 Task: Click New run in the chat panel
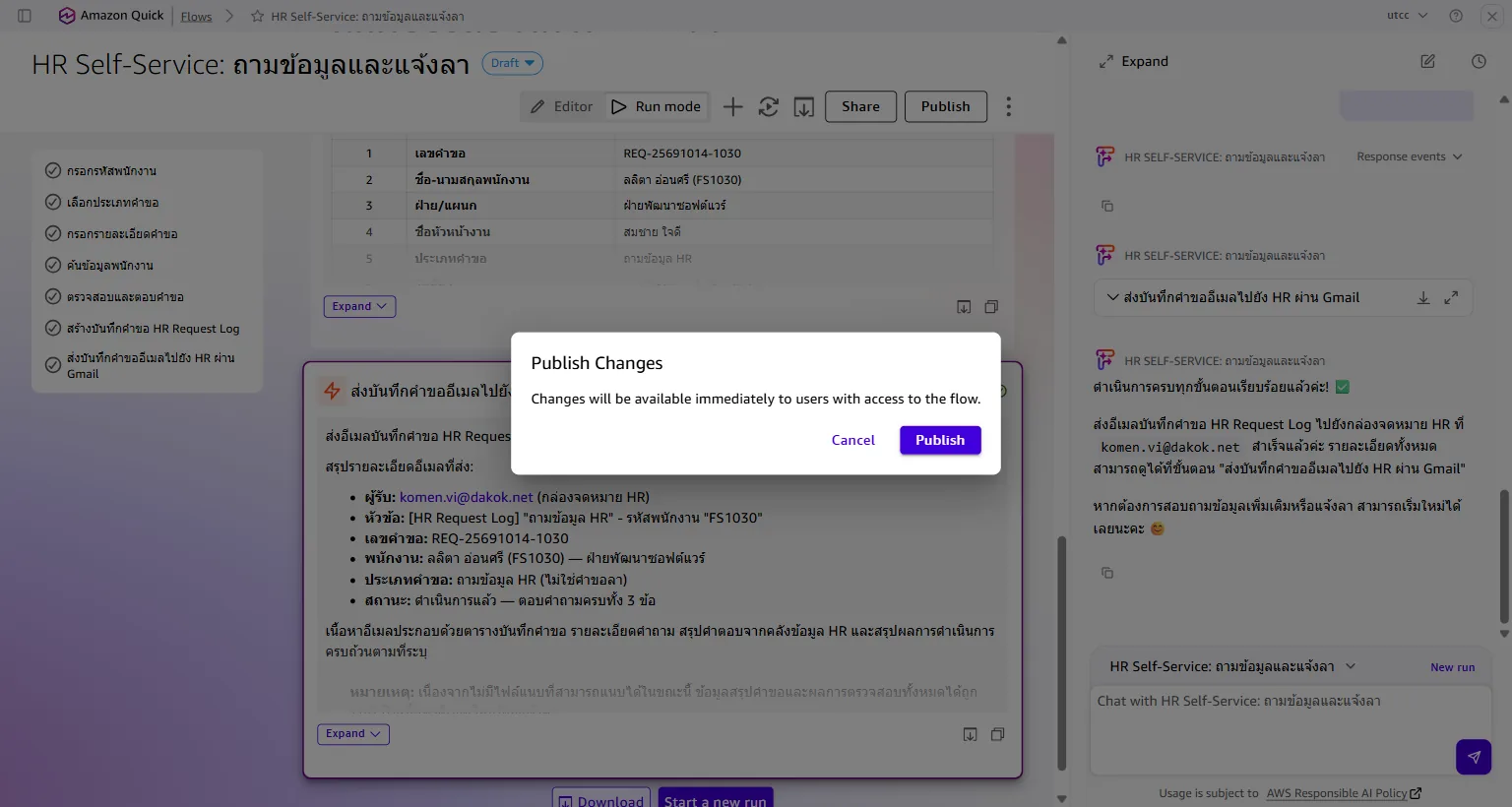(x=1453, y=667)
